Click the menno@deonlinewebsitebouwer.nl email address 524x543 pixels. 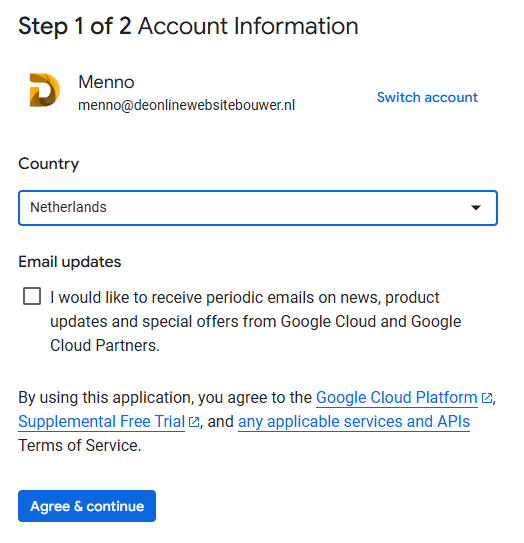point(186,105)
